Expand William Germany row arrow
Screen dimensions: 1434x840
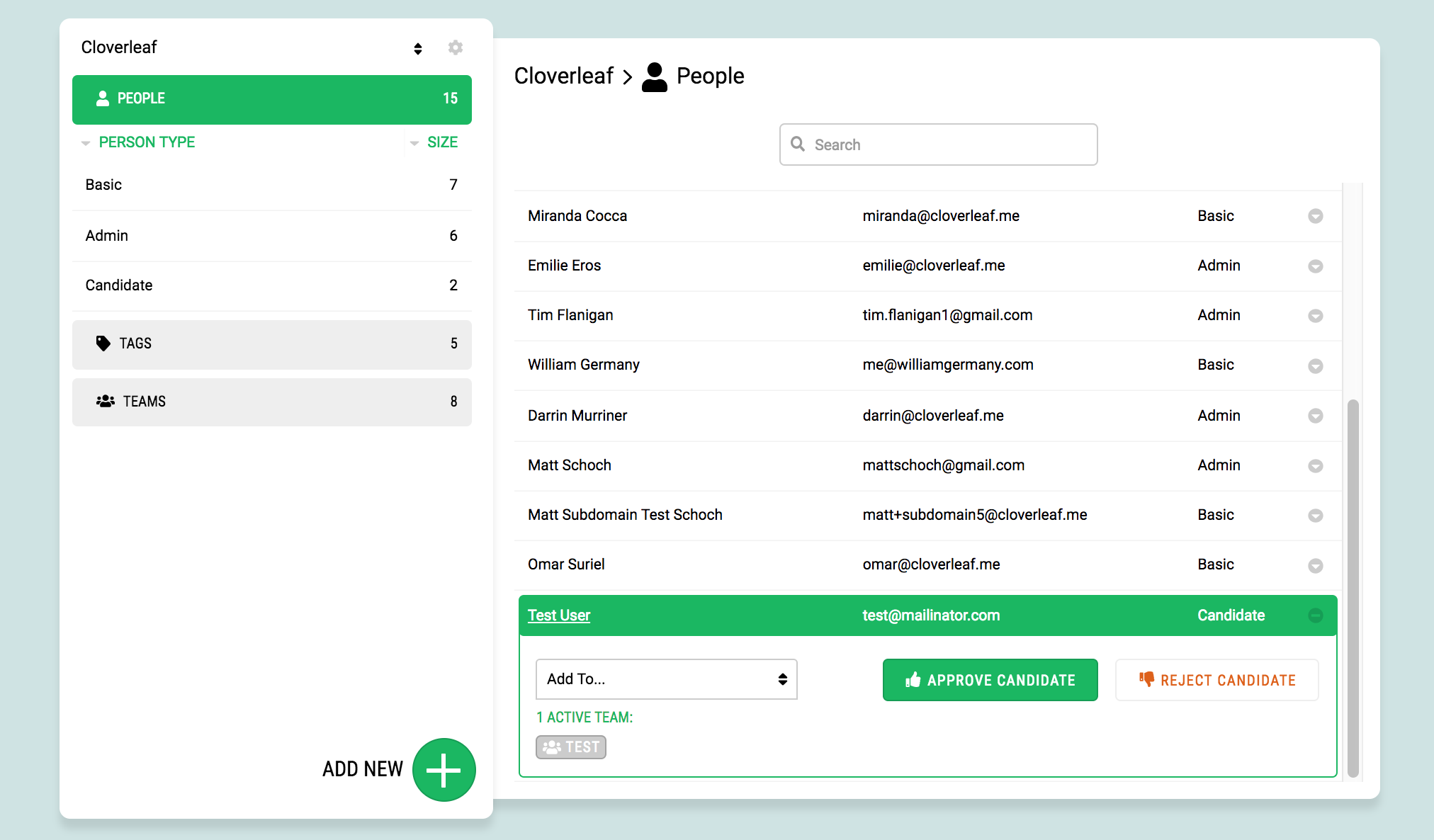[1316, 366]
